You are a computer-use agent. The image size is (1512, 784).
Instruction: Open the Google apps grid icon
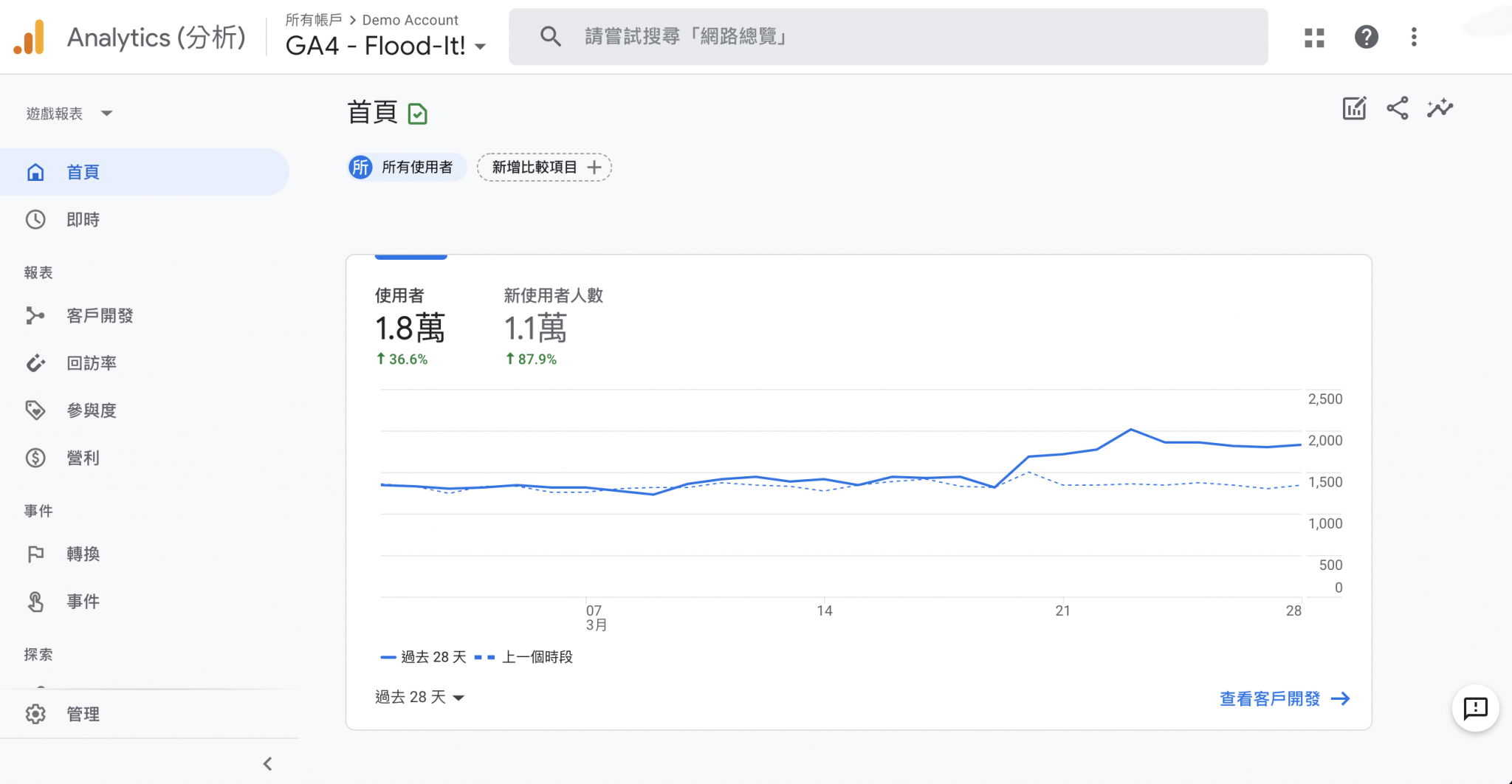tap(1314, 37)
